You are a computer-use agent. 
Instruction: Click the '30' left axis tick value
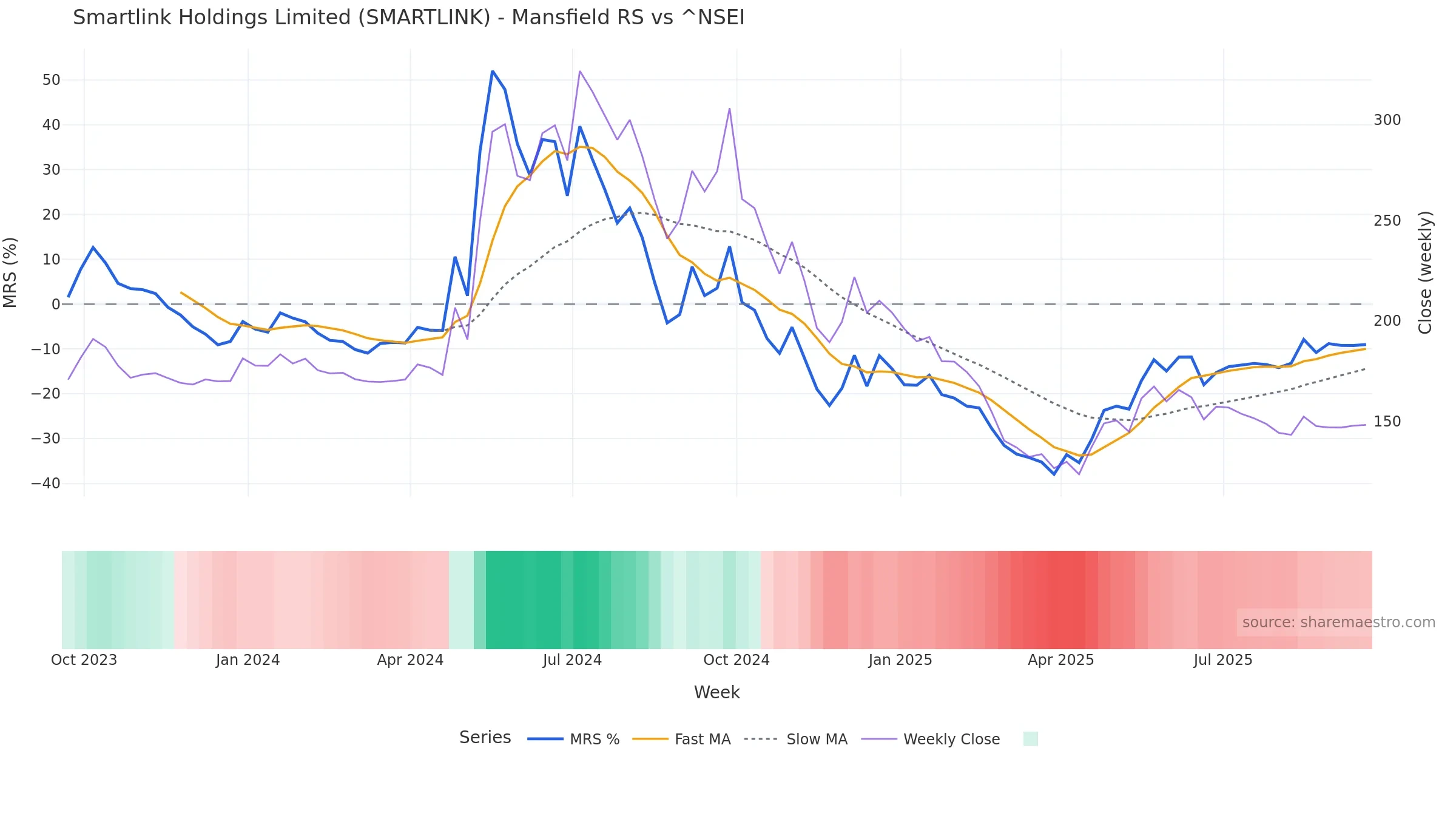(52, 170)
